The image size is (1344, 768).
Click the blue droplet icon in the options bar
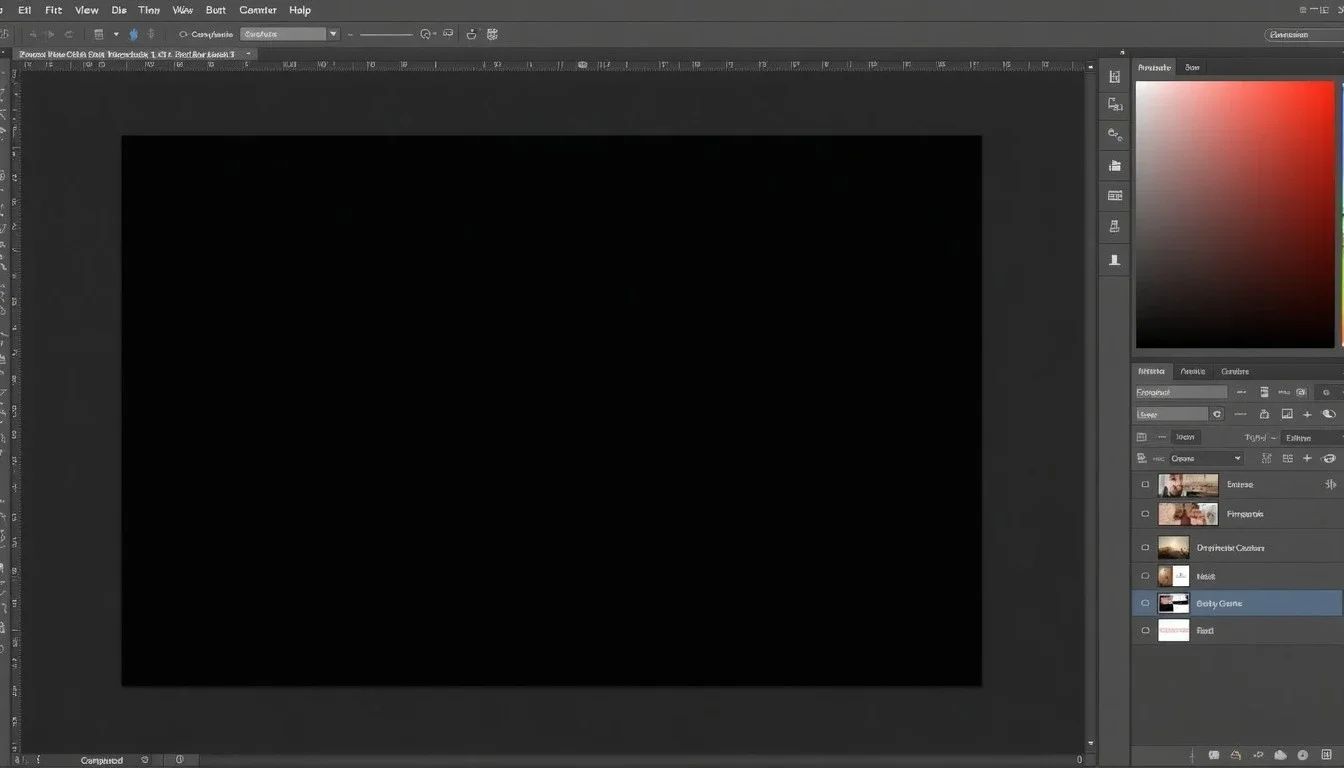(x=133, y=34)
